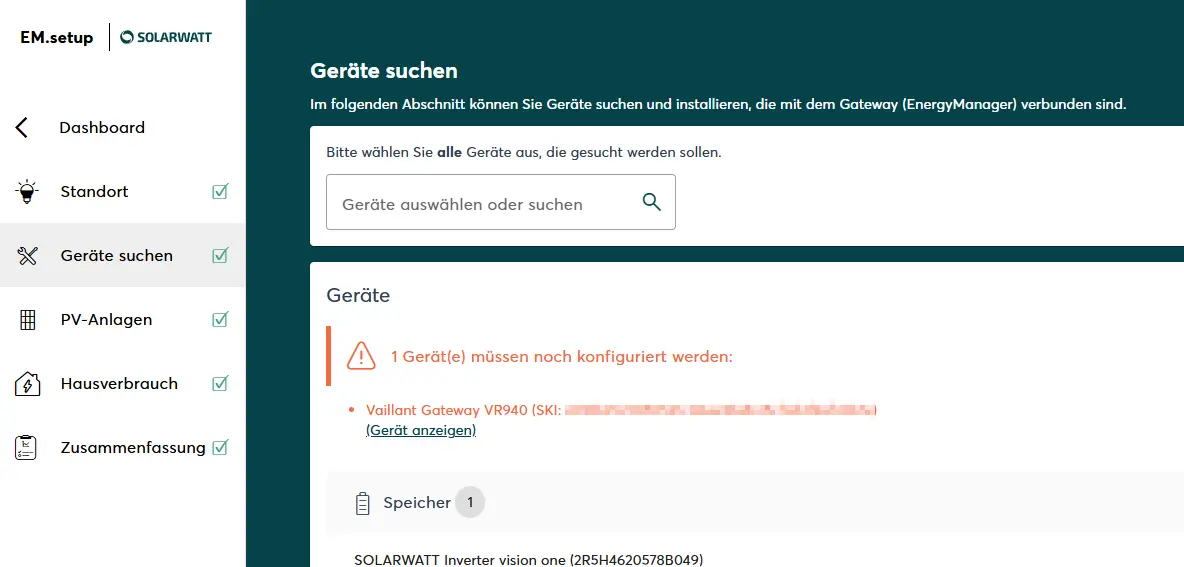The image size is (1184, 567).
Task: Toggle the Geräte suchen checkmark
Action: 220,256
